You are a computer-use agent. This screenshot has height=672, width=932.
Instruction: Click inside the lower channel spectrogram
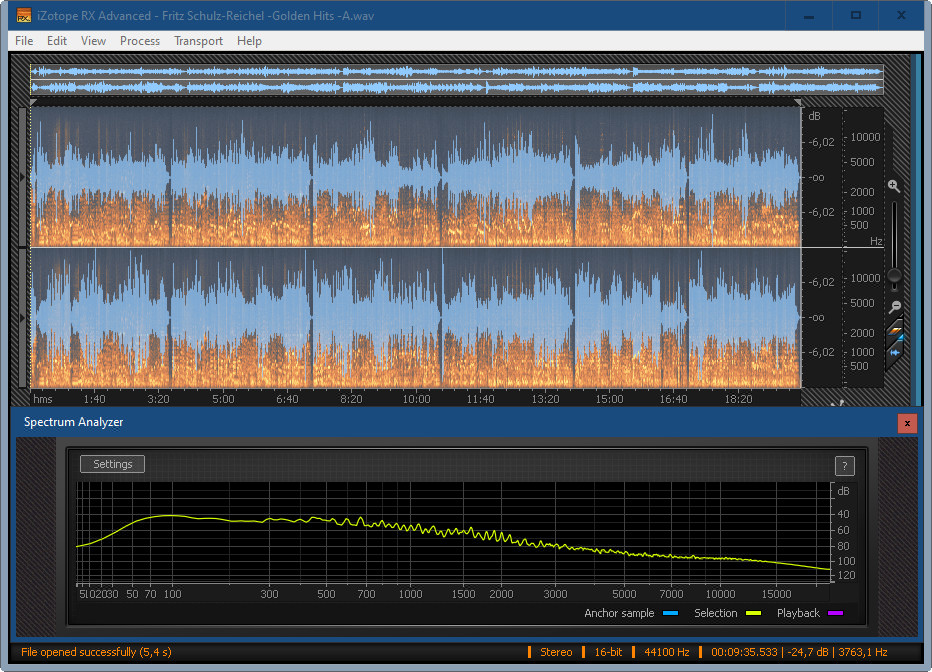415,318
